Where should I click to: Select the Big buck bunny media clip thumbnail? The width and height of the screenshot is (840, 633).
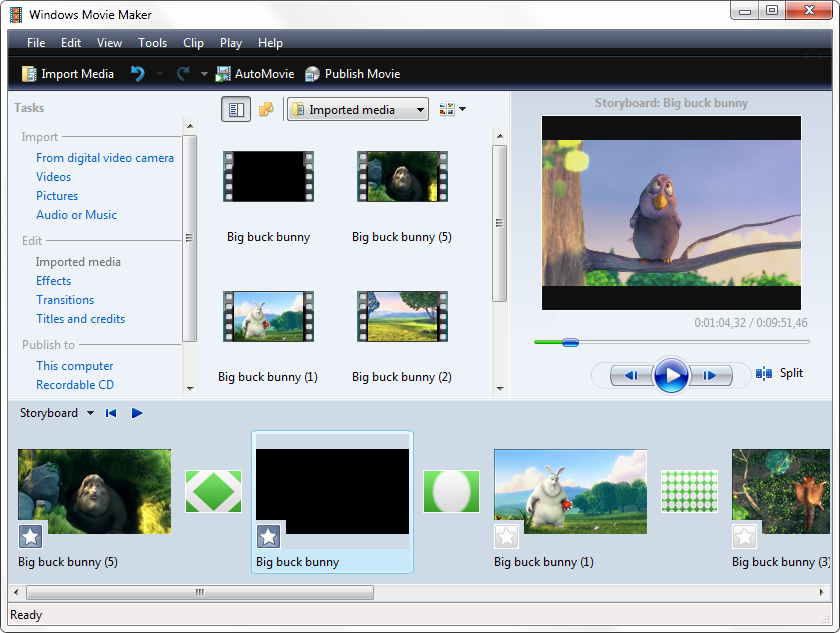click(x=268, y=176)
